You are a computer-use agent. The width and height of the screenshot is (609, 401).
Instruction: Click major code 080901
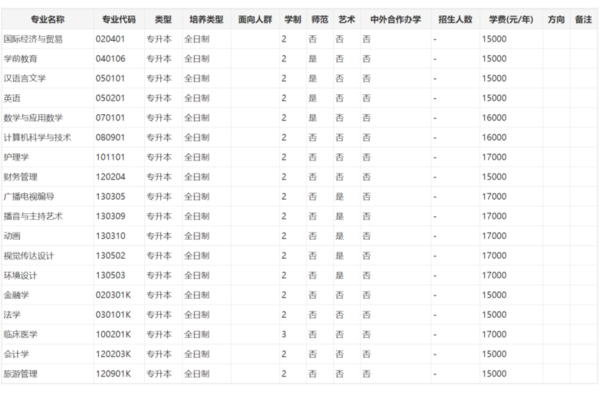110,138
